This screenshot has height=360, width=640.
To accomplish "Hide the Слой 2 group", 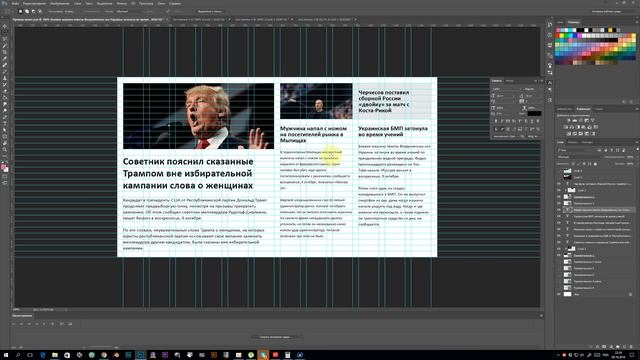I will click(559, 190).
